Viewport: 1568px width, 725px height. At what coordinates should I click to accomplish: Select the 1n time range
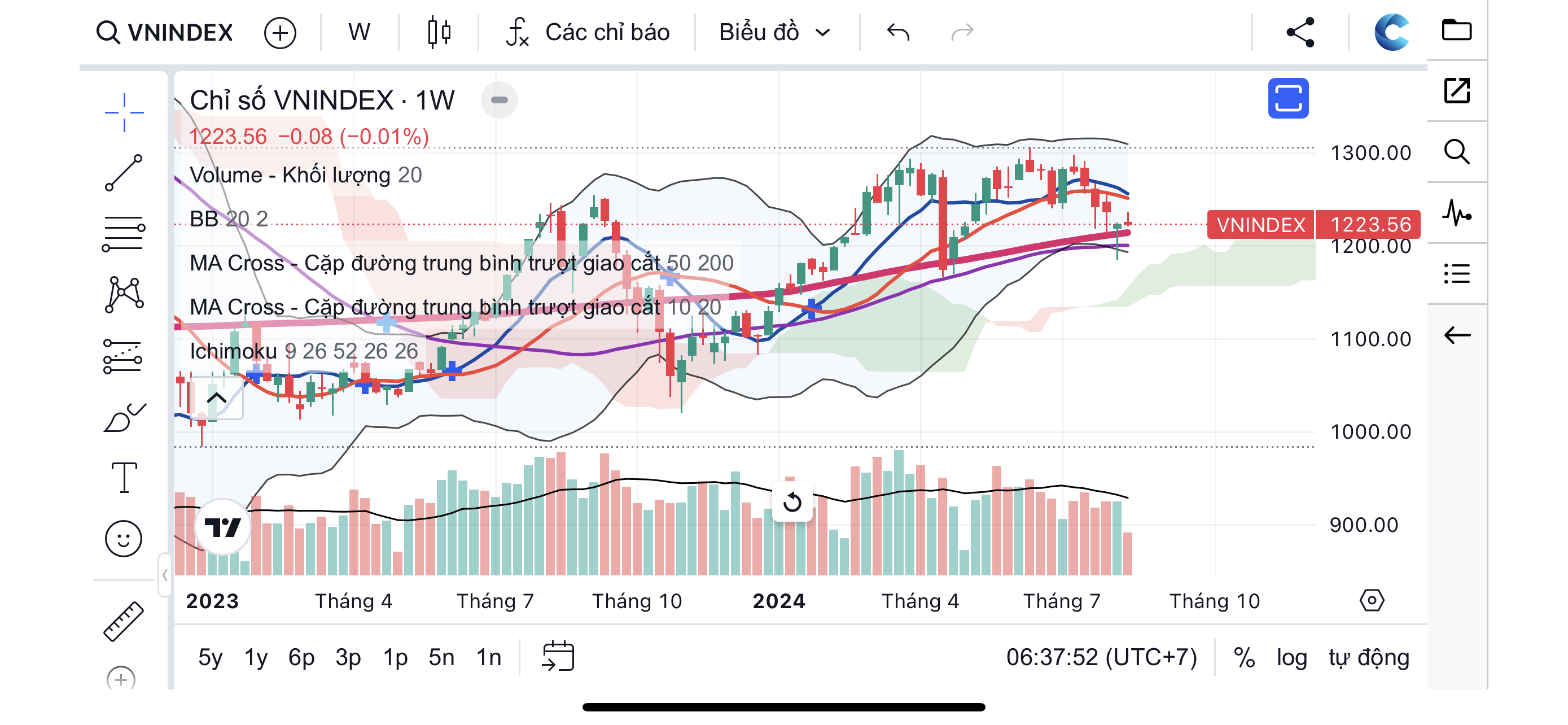(x=489, y=657)
